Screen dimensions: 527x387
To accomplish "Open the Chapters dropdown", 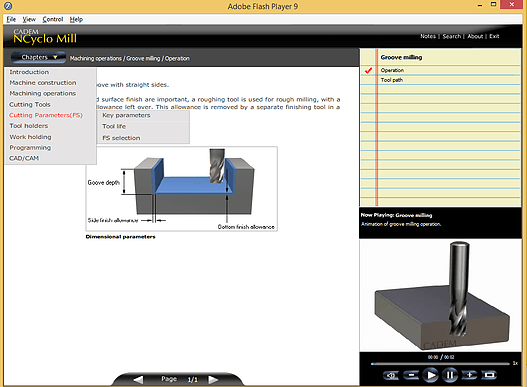I will 38,57.
